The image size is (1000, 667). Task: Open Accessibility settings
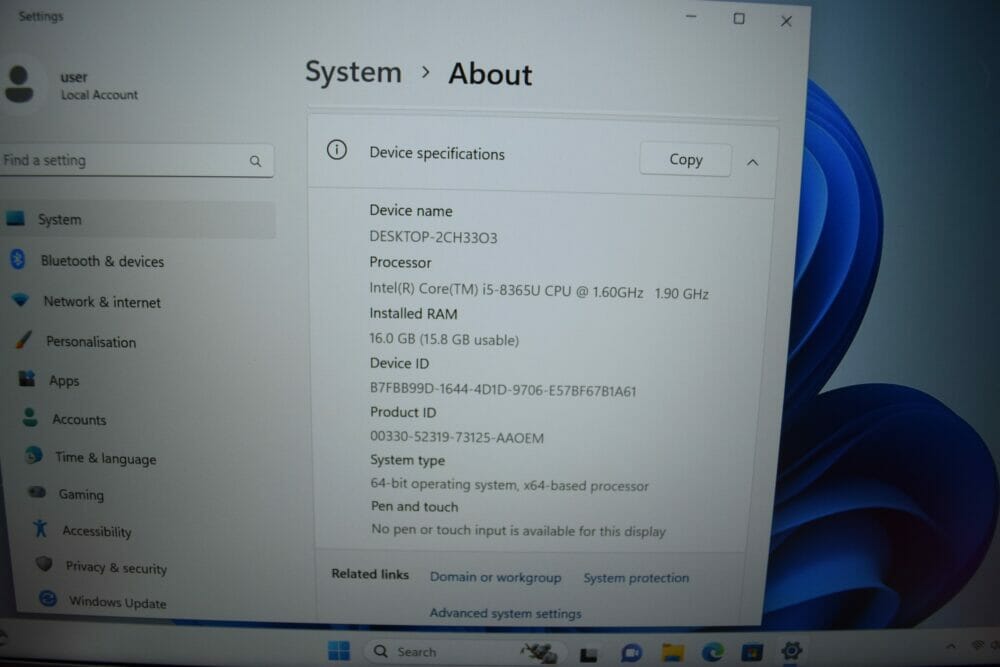96,531
